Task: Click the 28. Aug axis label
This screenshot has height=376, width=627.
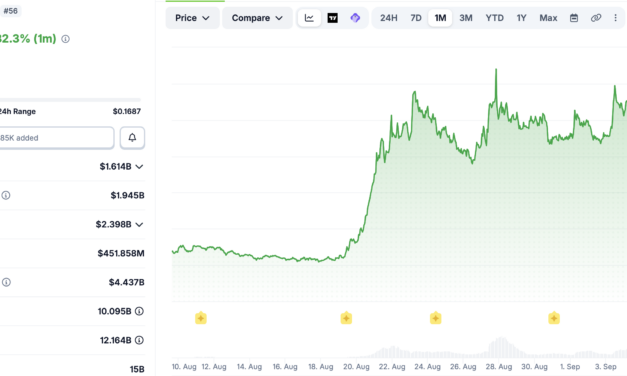Action: coord(499,366)
